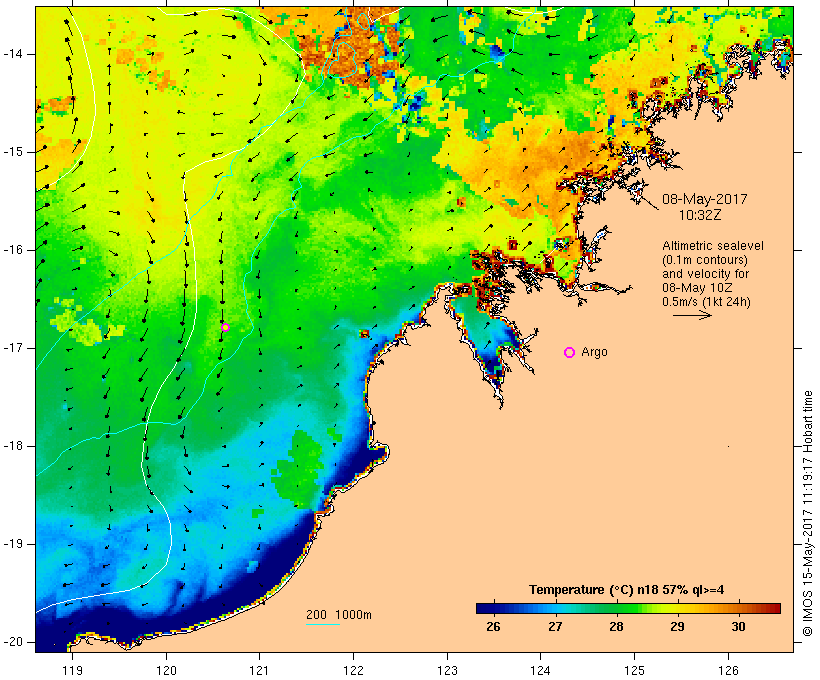Click the colorbar label '27'
The height and width of the screenshot is (680, 820).
click(555, 627)
